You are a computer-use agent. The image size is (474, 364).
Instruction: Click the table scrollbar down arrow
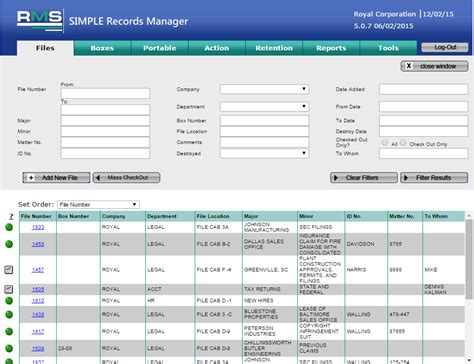(x=469, y=360)
